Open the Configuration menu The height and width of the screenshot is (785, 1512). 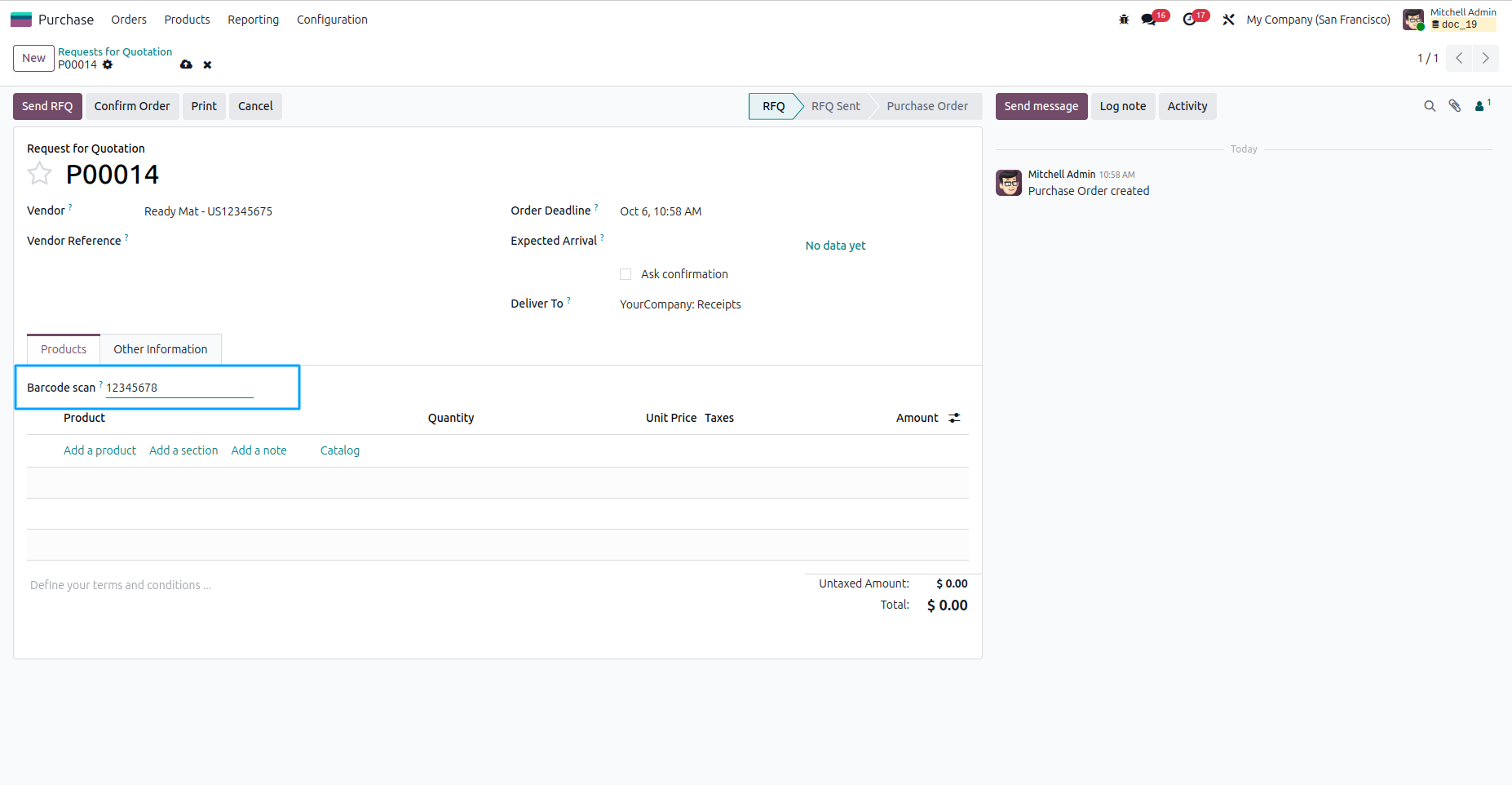click(332, 20)
